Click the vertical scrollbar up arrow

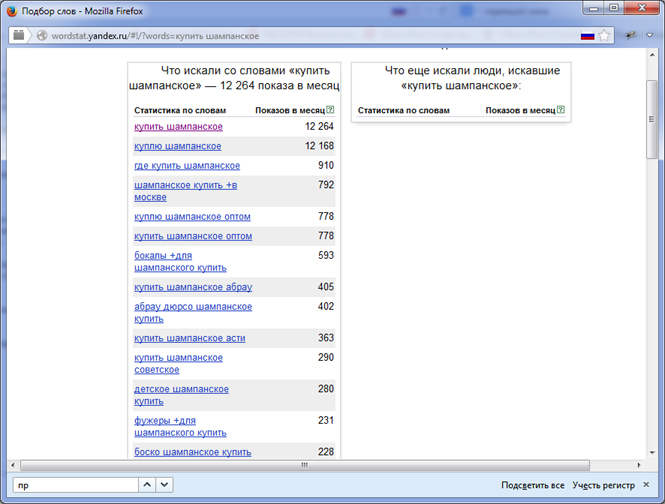tap(652, 55)
